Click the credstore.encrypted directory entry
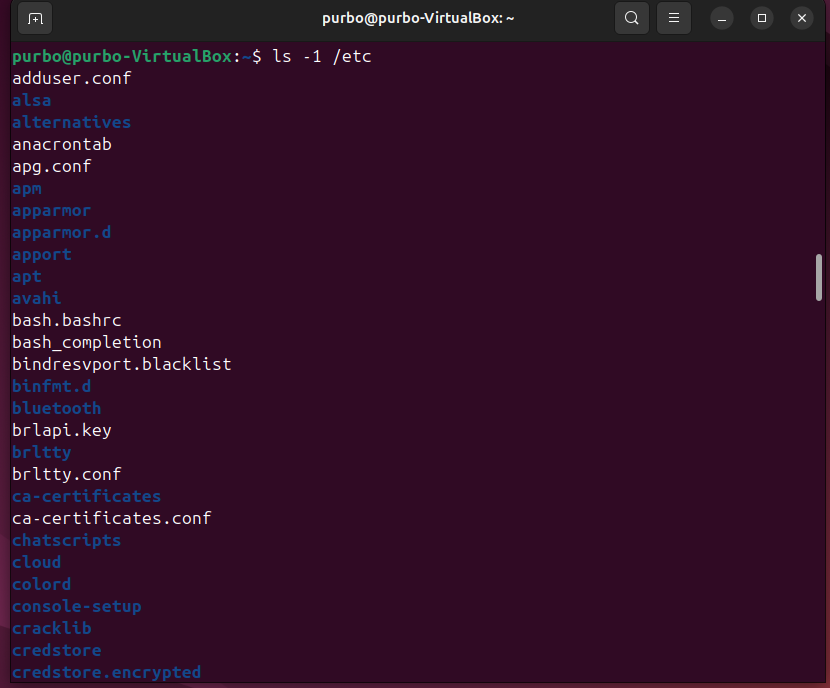This screenshot has width=830, height=688. (106, 672)
